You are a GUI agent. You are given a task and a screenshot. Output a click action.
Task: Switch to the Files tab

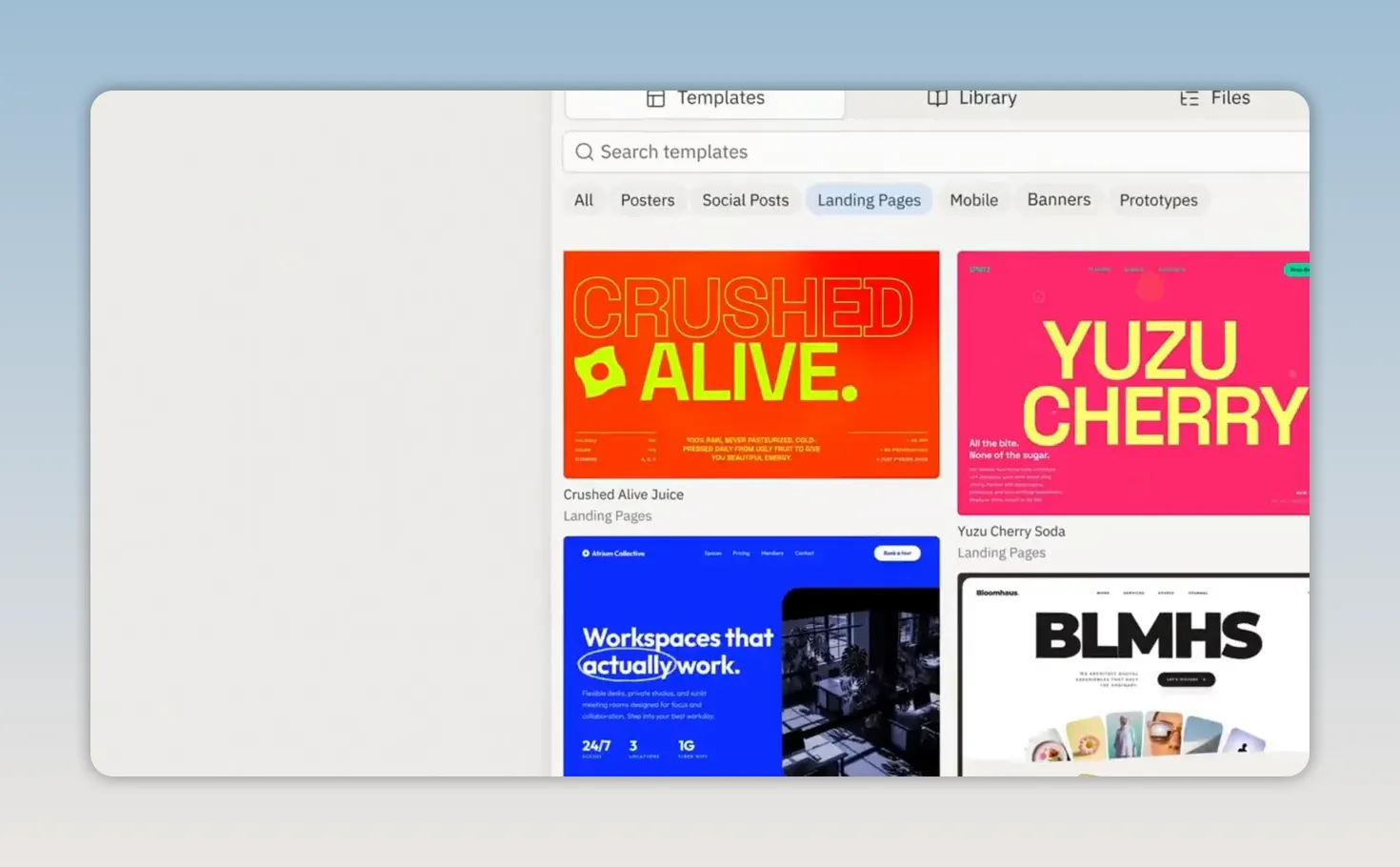coord(1214,98)
